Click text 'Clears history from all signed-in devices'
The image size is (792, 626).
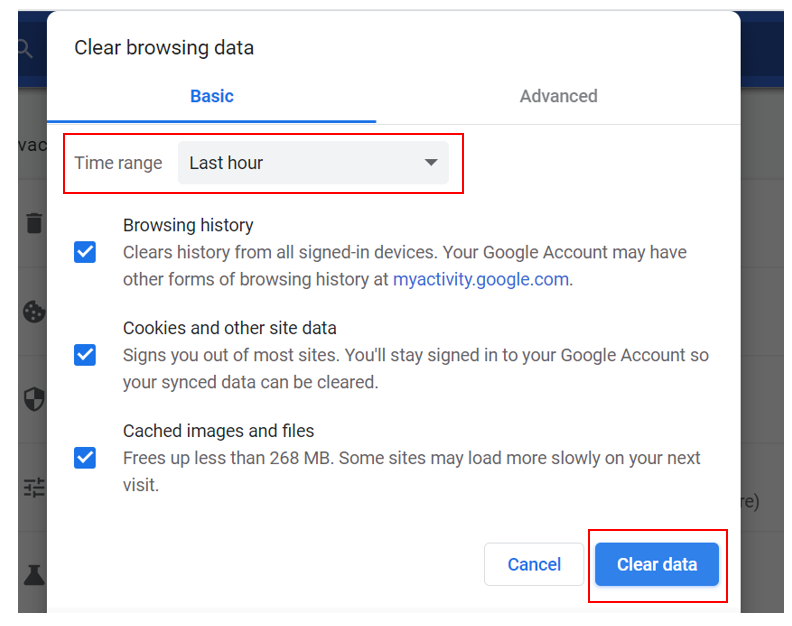(x=279, y=252)
